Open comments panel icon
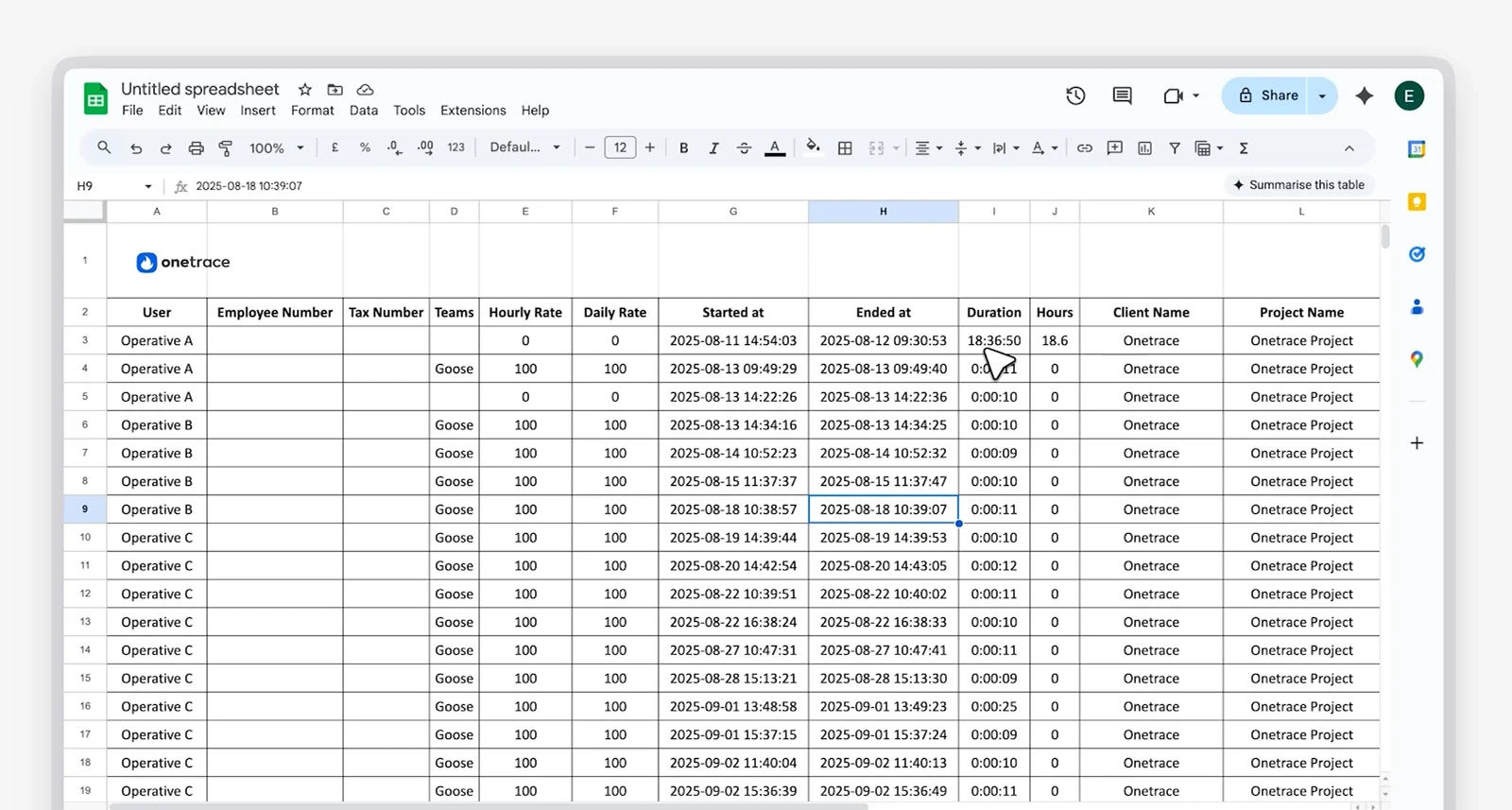This screenshot has height=810, width=1512. [x=1122, y=95]
